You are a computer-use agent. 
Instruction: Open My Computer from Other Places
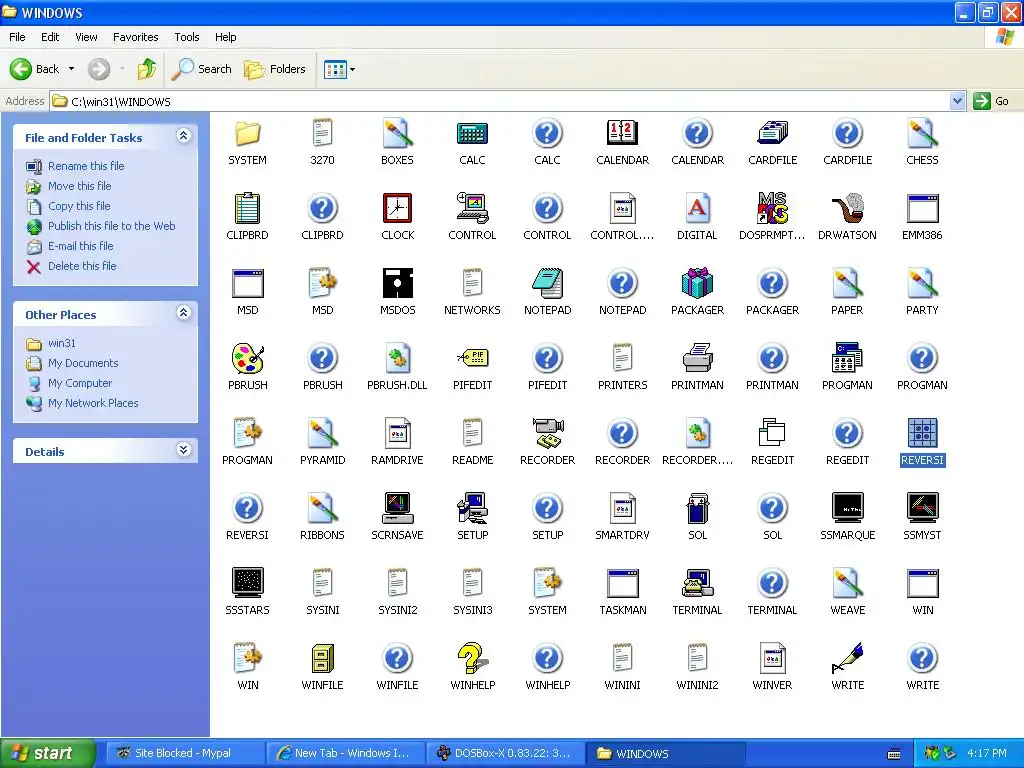click(80, 383)
